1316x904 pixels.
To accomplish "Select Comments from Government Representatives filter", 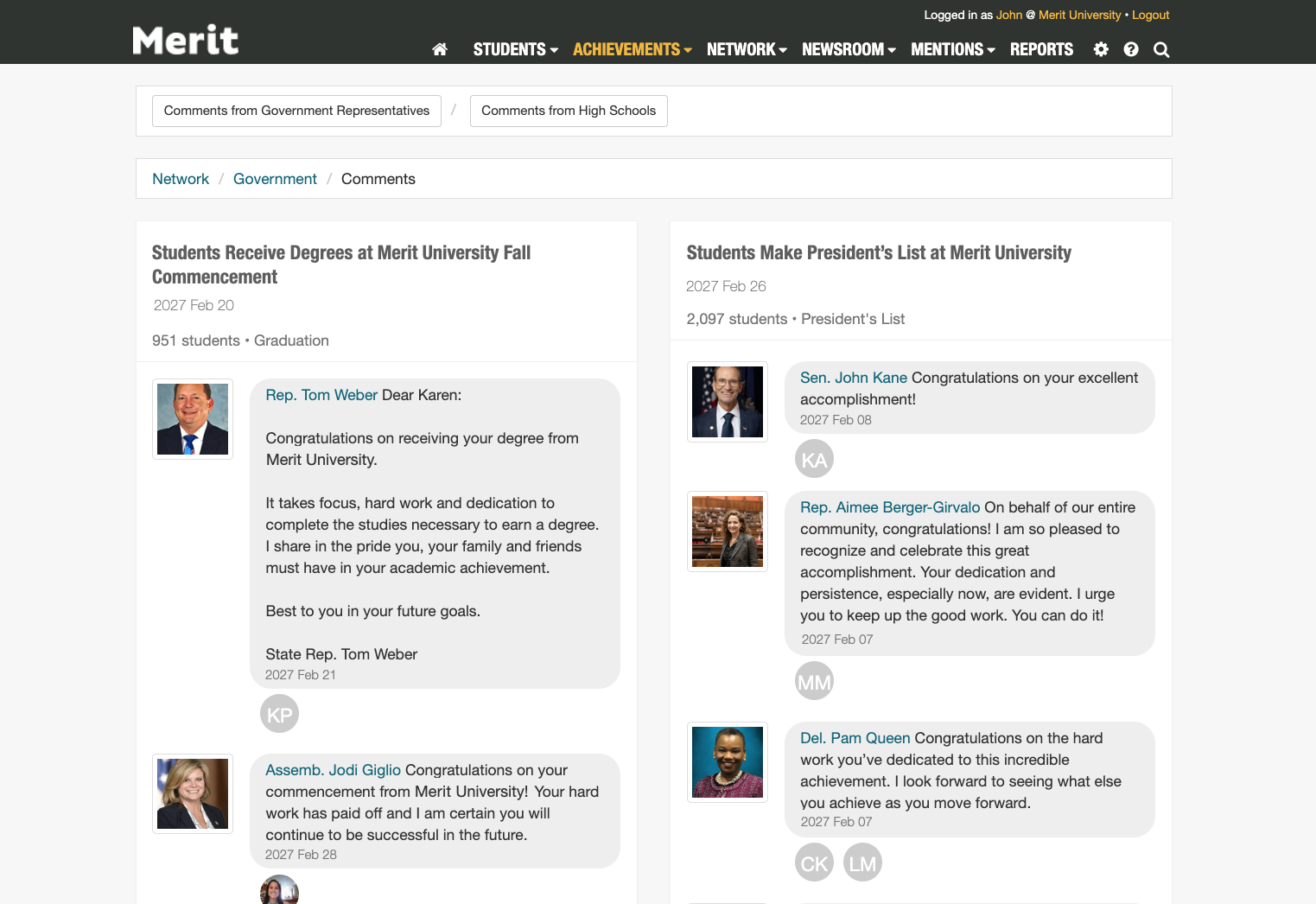I will 296,111.
